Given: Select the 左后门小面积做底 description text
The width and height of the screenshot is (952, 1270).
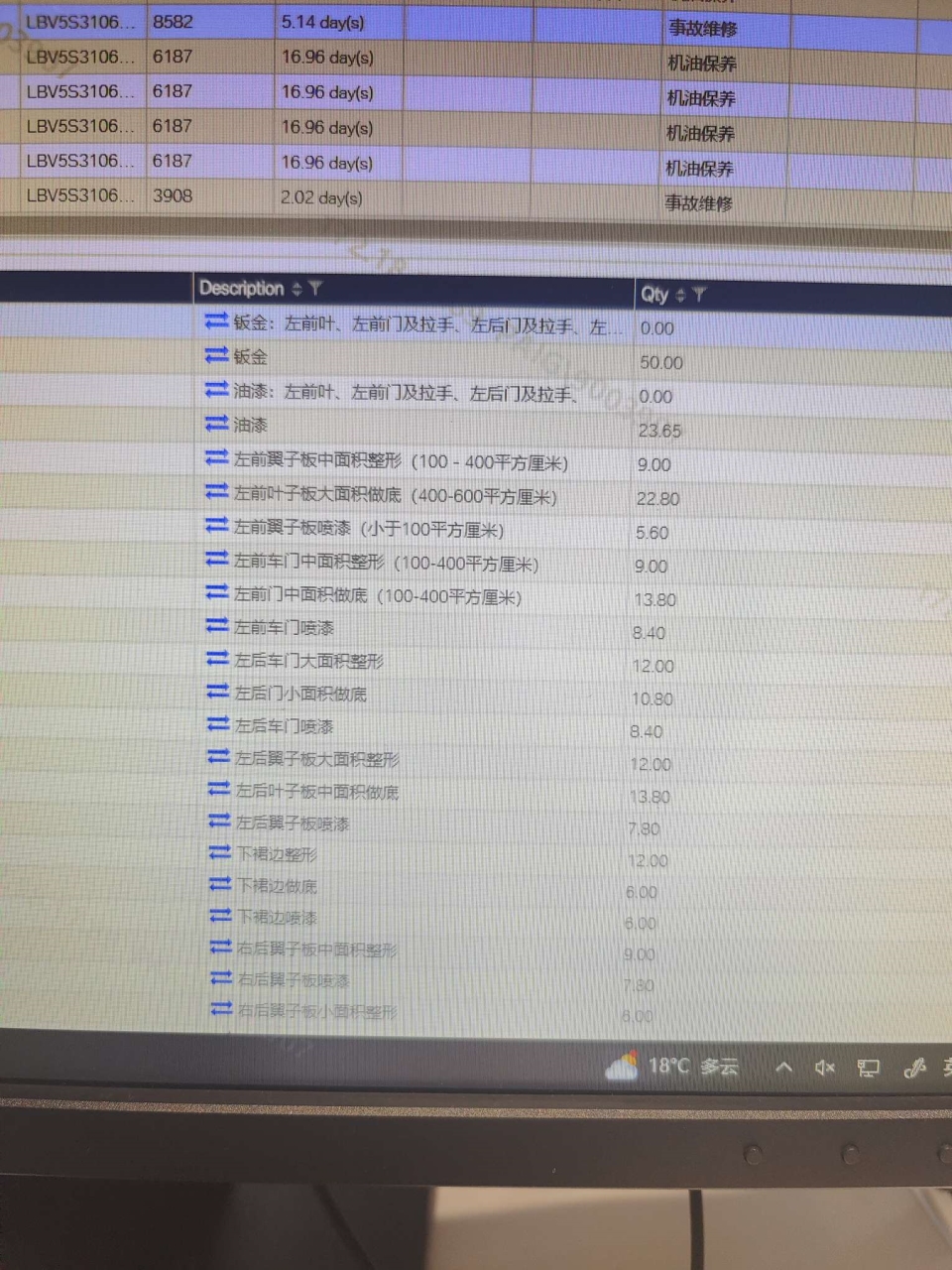Looking at the screenshot, I should (x=300, y=694).
